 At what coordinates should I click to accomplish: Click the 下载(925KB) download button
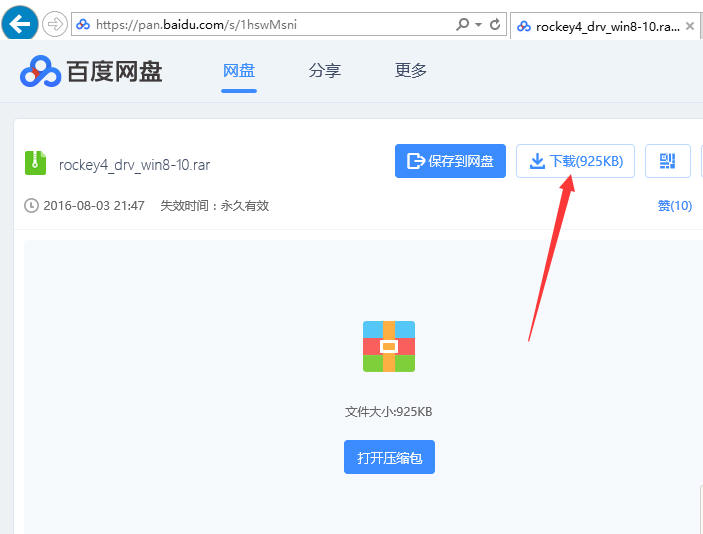575,161
